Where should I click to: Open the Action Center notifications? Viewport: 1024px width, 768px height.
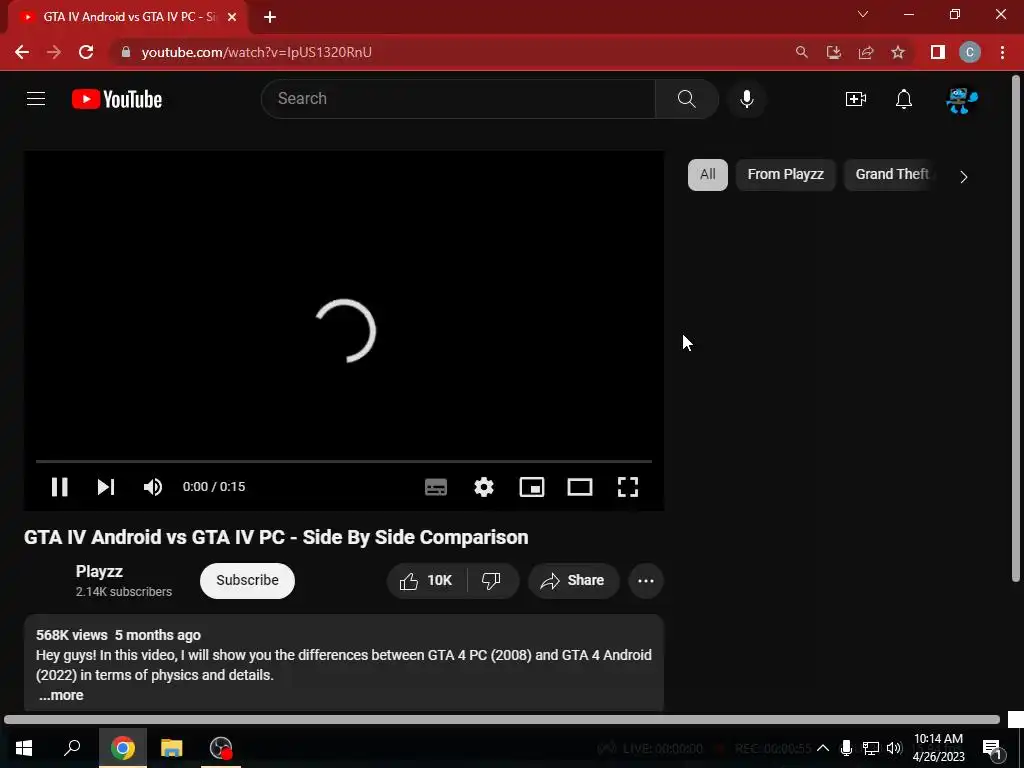pyautogui.click(x=993, y=748)
